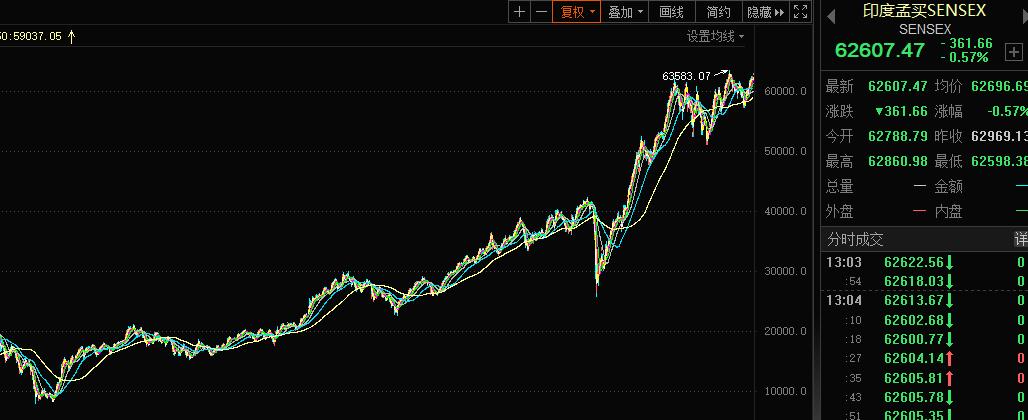Click the 13:03 trade row 62622.56
The image size is (1028, 420).
pos(924,263)
